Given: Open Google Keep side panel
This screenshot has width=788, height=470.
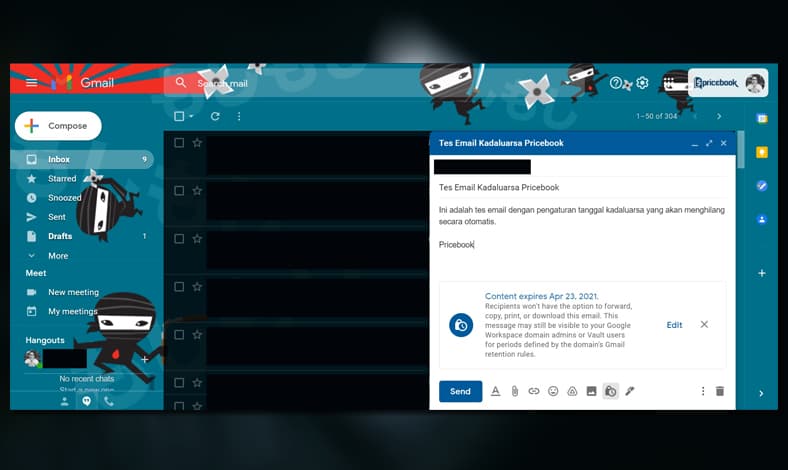Looking at the screenshot, I should click(762, 152).
